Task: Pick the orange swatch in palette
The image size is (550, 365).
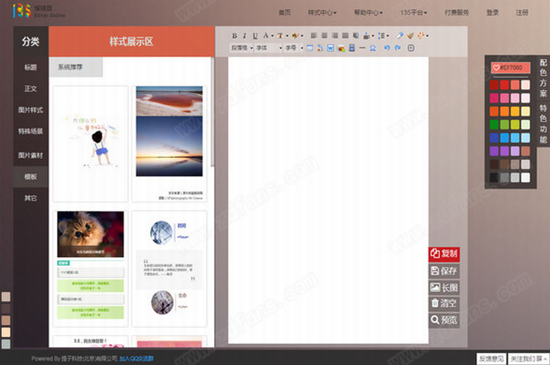Action: (x=504, y=111)
